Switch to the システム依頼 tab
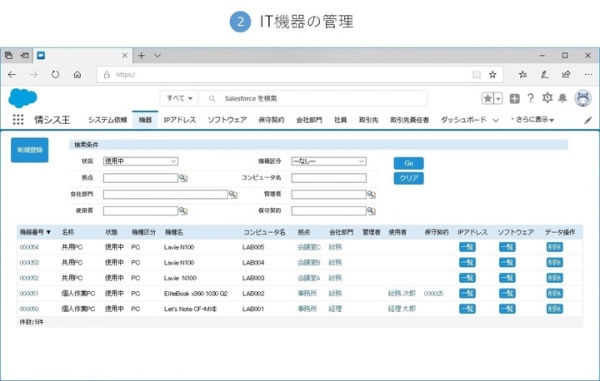Viewport: 600px width, 381px height. pyautogui.click(x=108, y=120)
